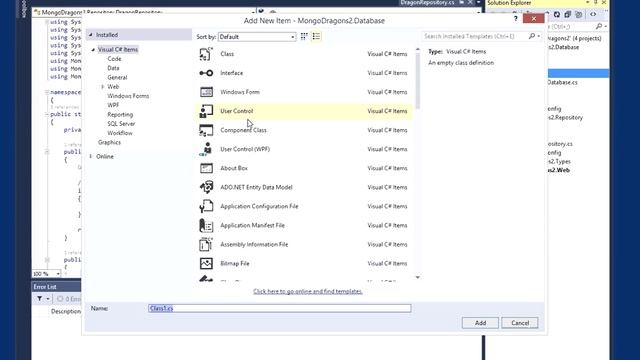The height and width of the screenshot is (360, 640).
Task: Click the Name input field
Action: point(280,308)
